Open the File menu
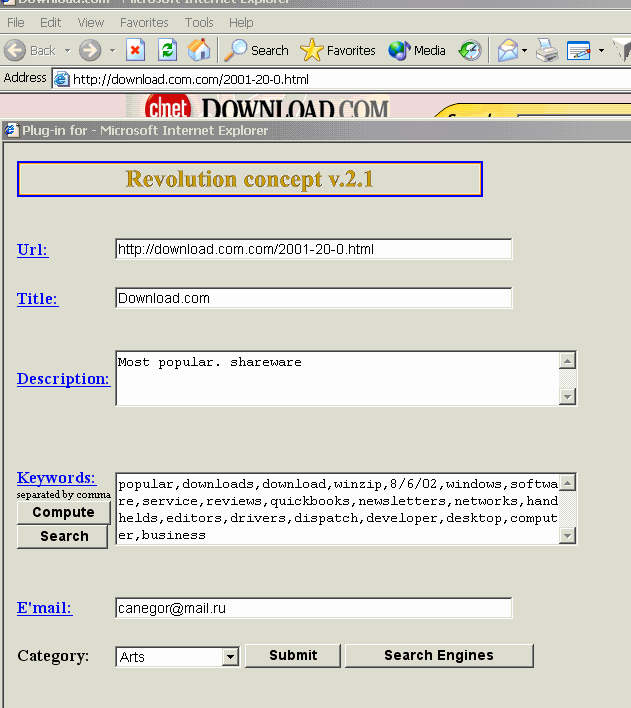 16,23
